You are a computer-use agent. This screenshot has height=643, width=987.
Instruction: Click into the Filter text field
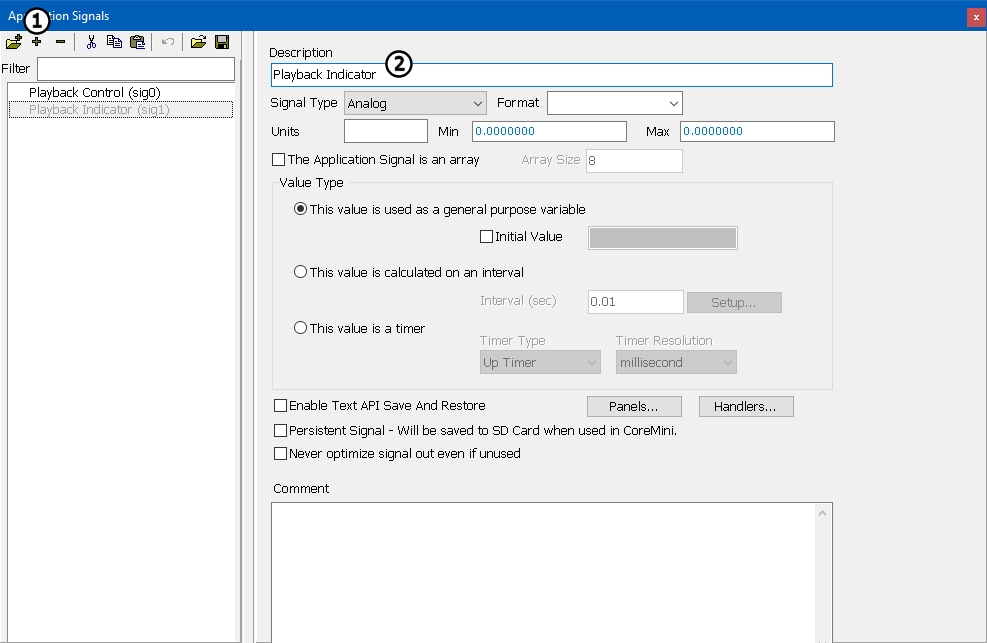135,69
